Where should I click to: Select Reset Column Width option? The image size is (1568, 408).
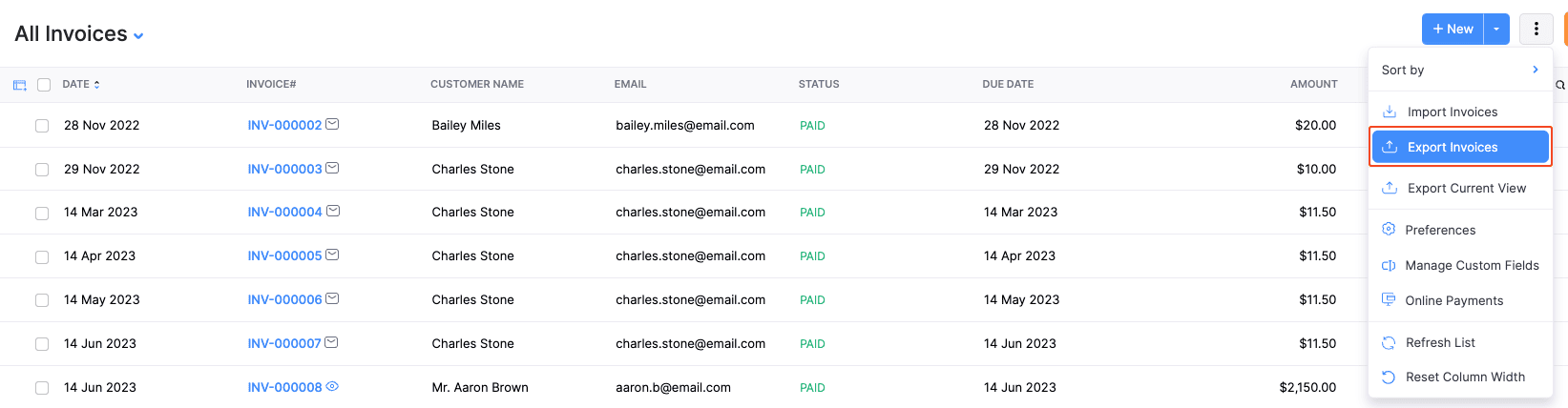pos(1465,377)
